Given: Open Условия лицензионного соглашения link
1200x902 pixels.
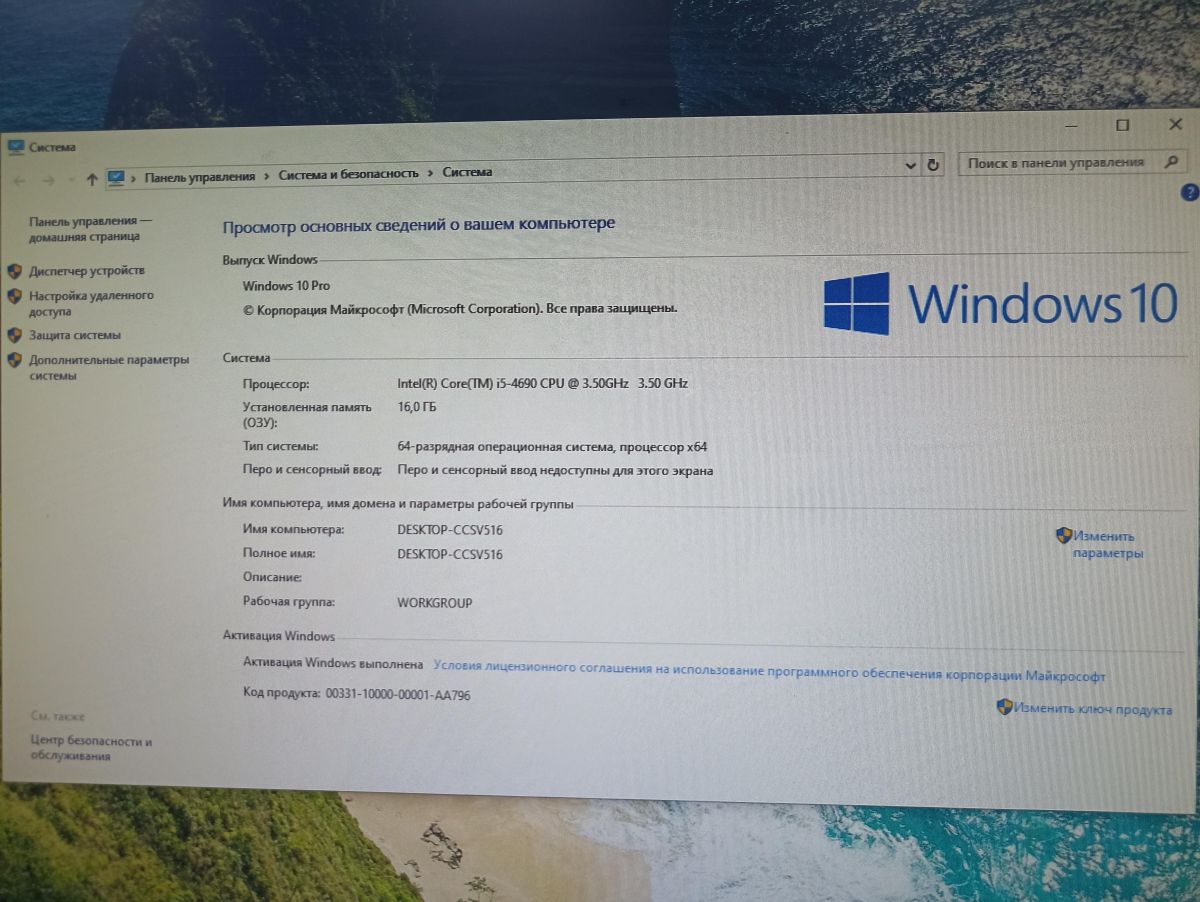Looking at the screenshot, I should 769,673.
